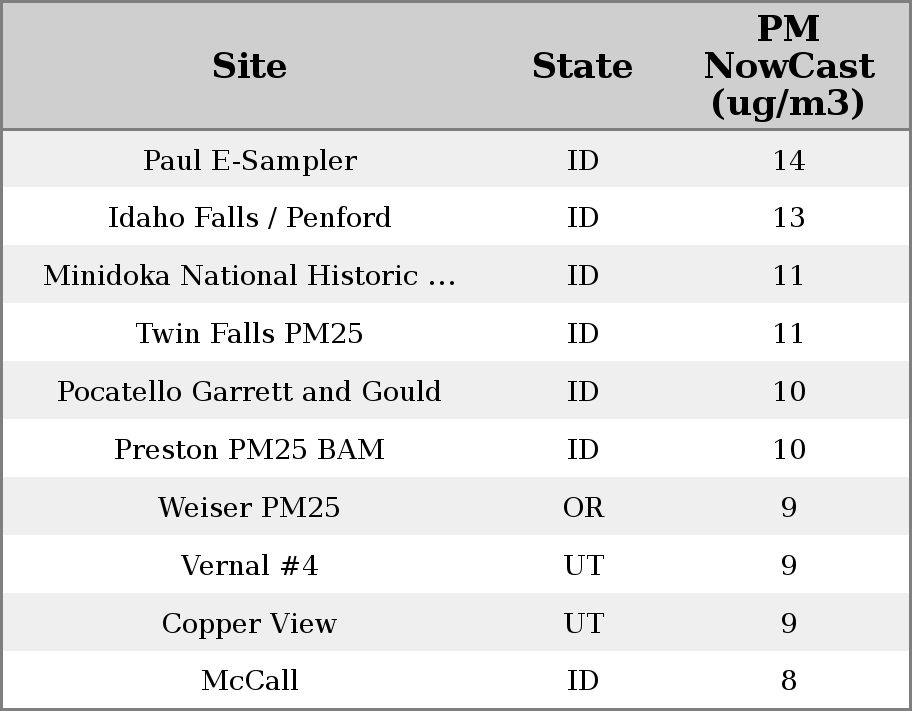The height and width of the screenshot is (711, 912).
Task: Choose the Twin Falls PM25 row
Action: (x=249, y=334)
